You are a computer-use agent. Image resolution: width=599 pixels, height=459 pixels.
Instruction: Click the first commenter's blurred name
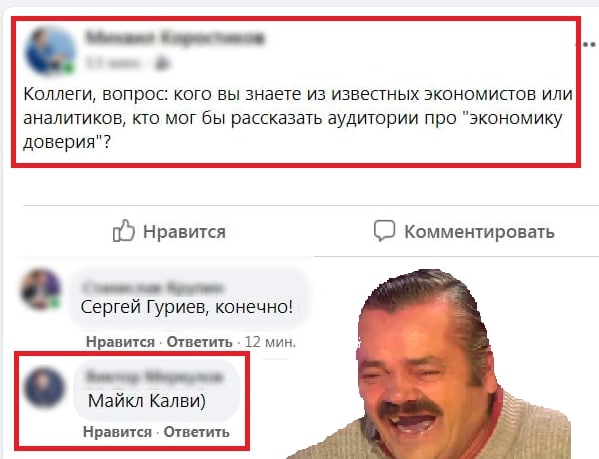pos(153,287)
